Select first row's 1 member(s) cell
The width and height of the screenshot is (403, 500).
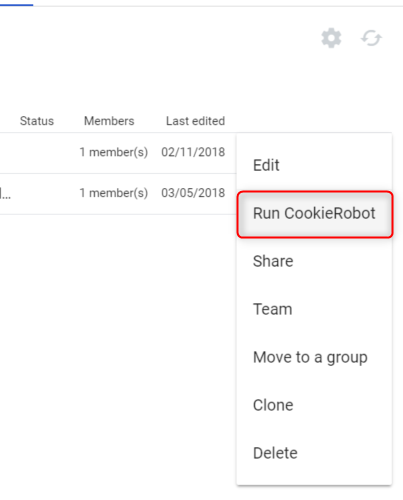coord(114,152)
